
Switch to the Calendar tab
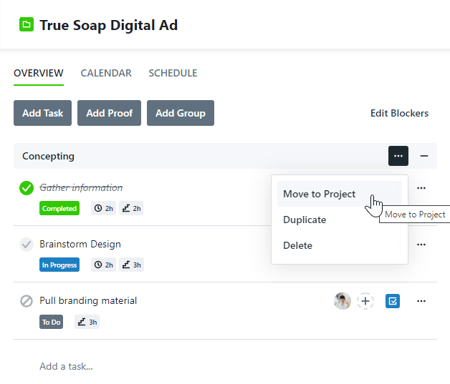pyautogui.click(x=106, y=73)
